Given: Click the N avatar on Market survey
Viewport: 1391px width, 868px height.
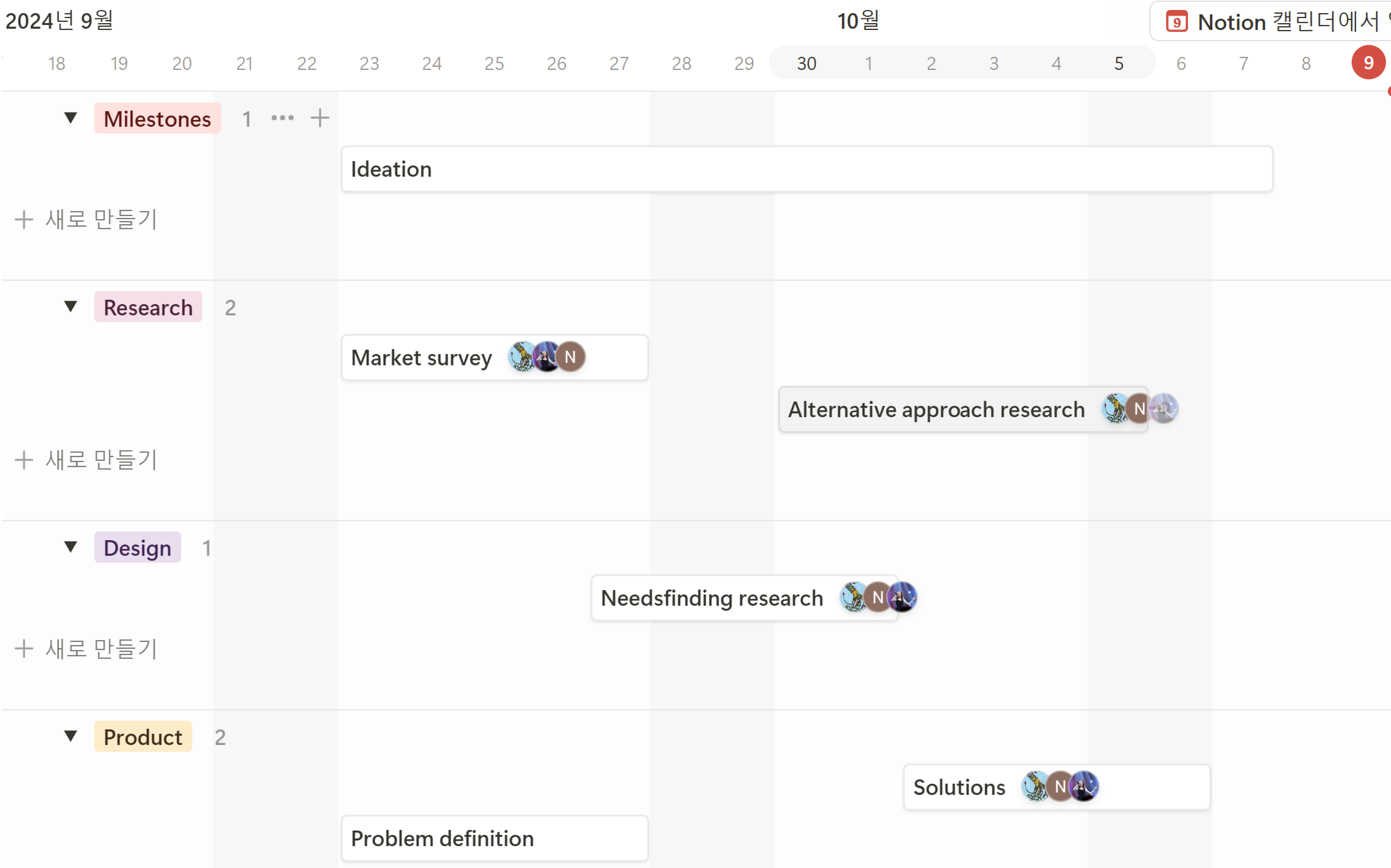Looking at the screenshot, I should pyautogui.click(x=570, y=357).
